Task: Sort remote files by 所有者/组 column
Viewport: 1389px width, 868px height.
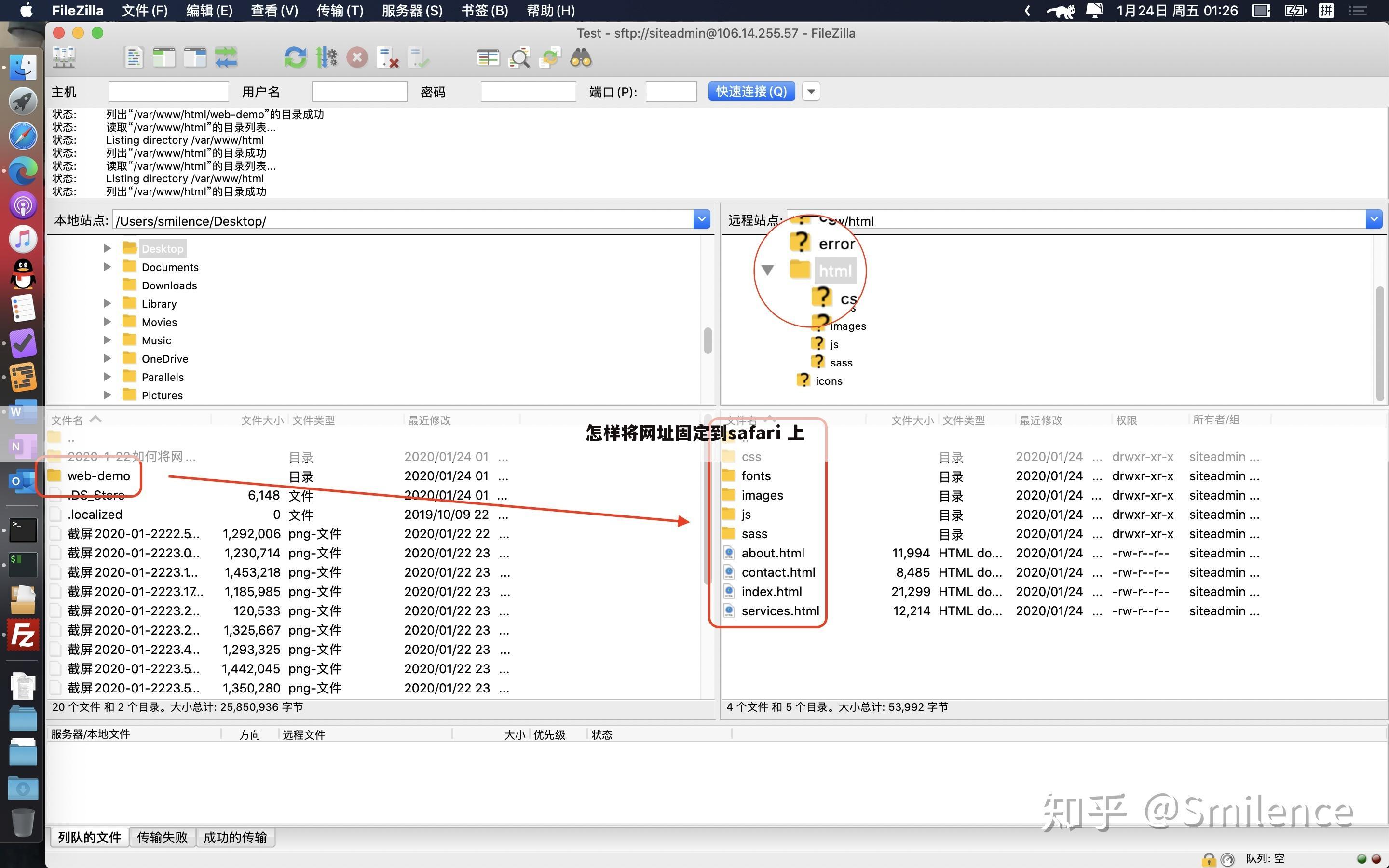Action: (x=1216, y=420)
